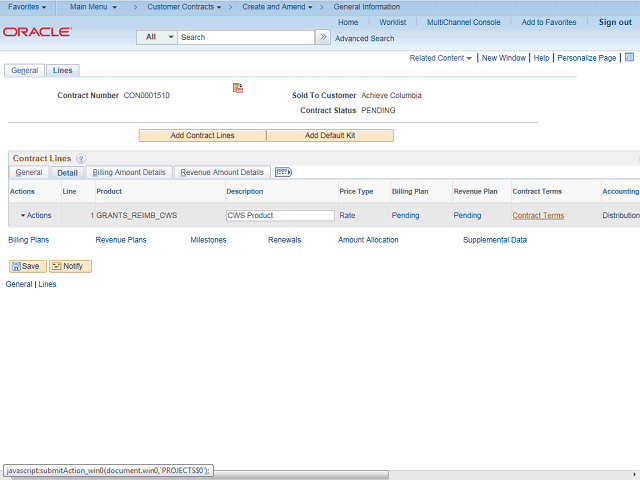Click bottom Lines page link
Viewport: 640px width, 480px height.
coord(47,284)
